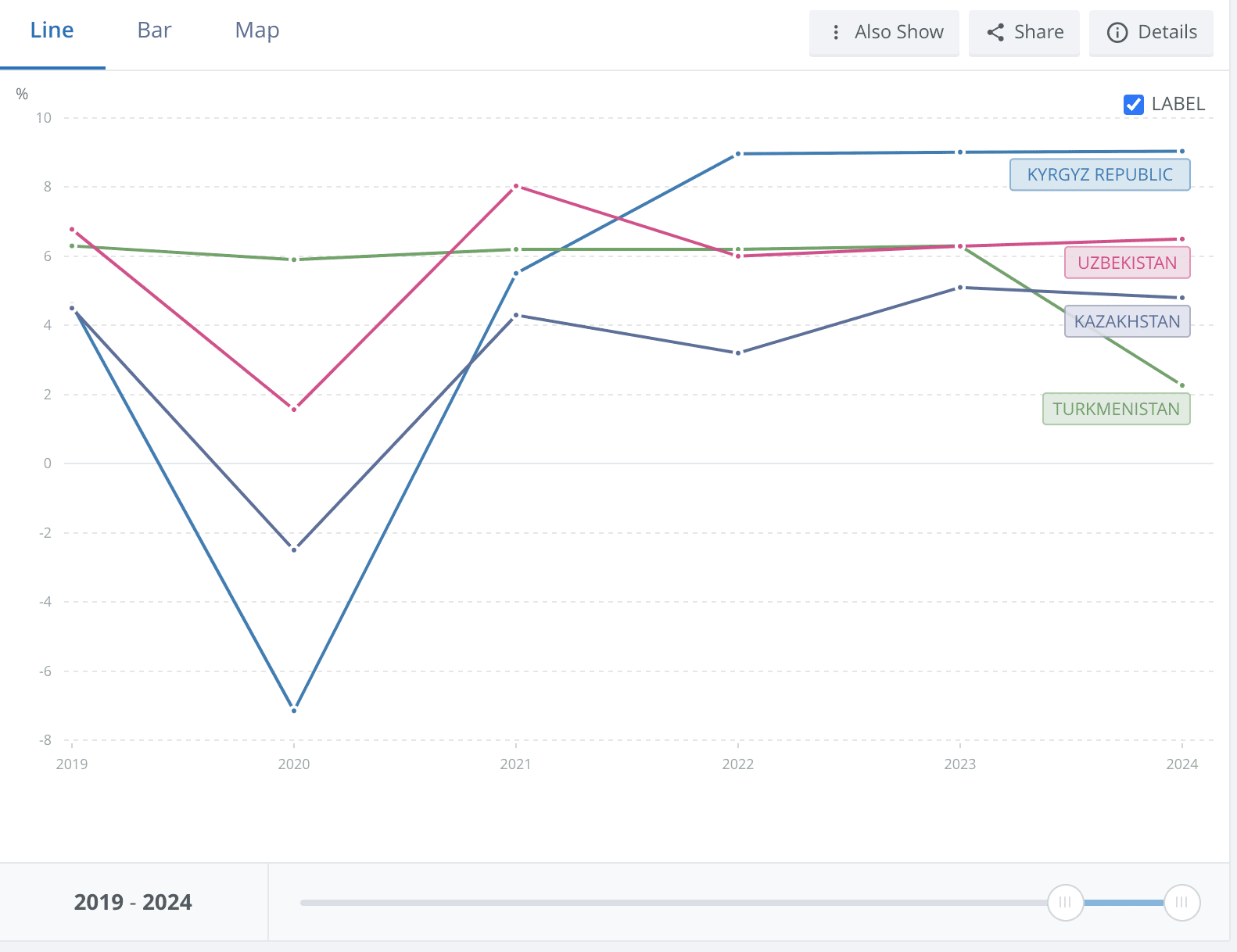Click the gray slider track left of handles
The width and height of the screenshot is (1237, 952).
pyautogui.click(x=672, y=902)
